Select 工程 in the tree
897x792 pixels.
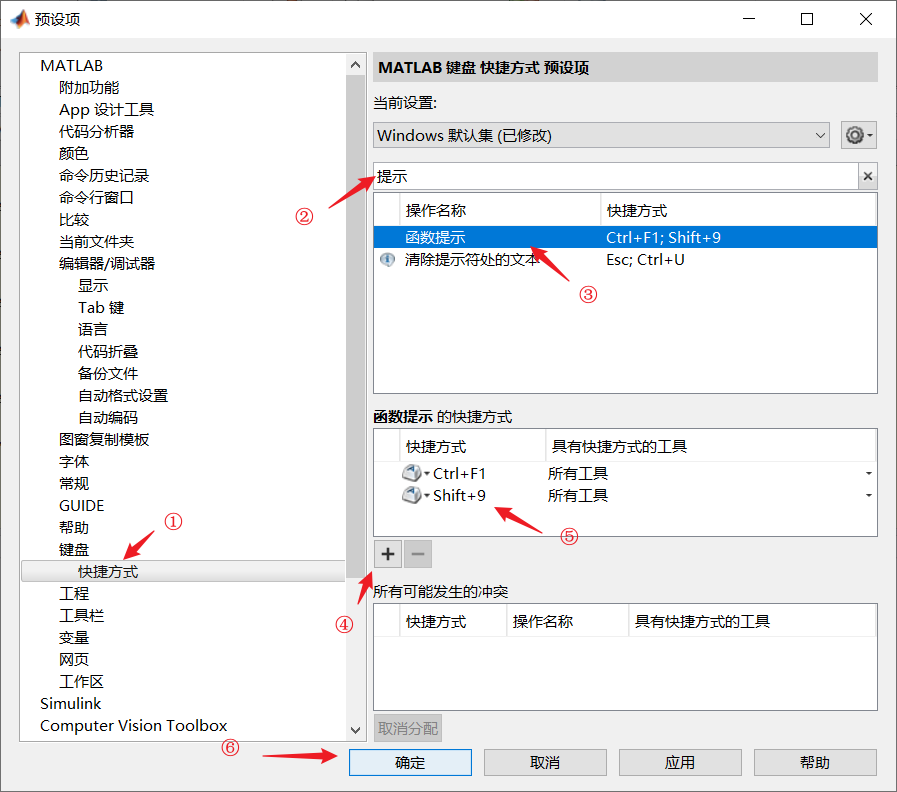74,593
